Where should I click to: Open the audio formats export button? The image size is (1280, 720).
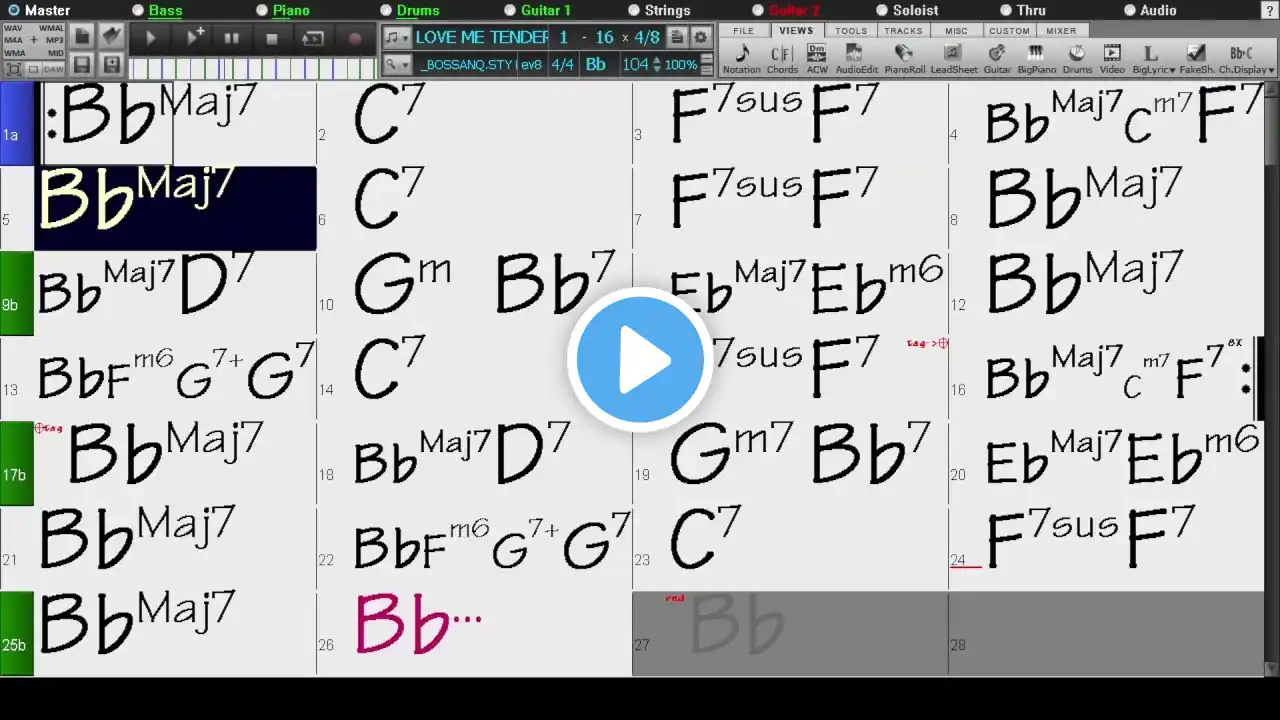tap(34, 41)
